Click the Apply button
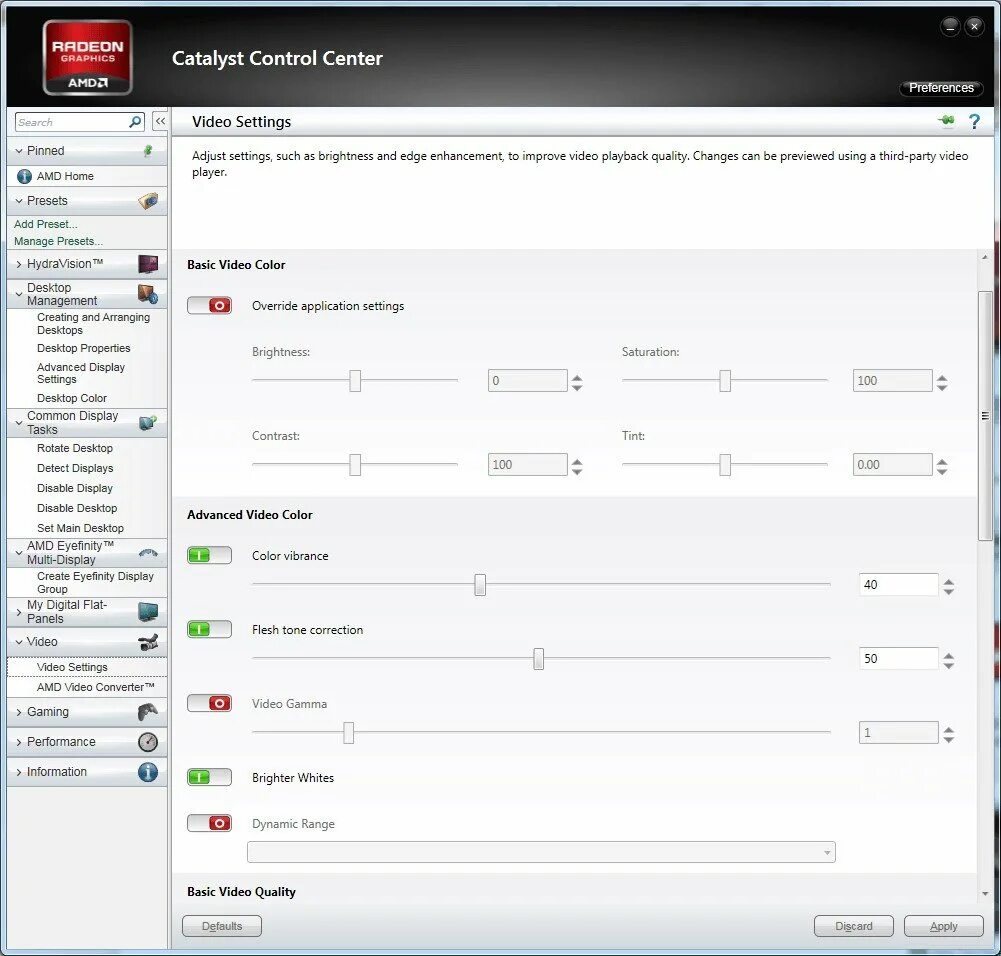 (944, 926)
